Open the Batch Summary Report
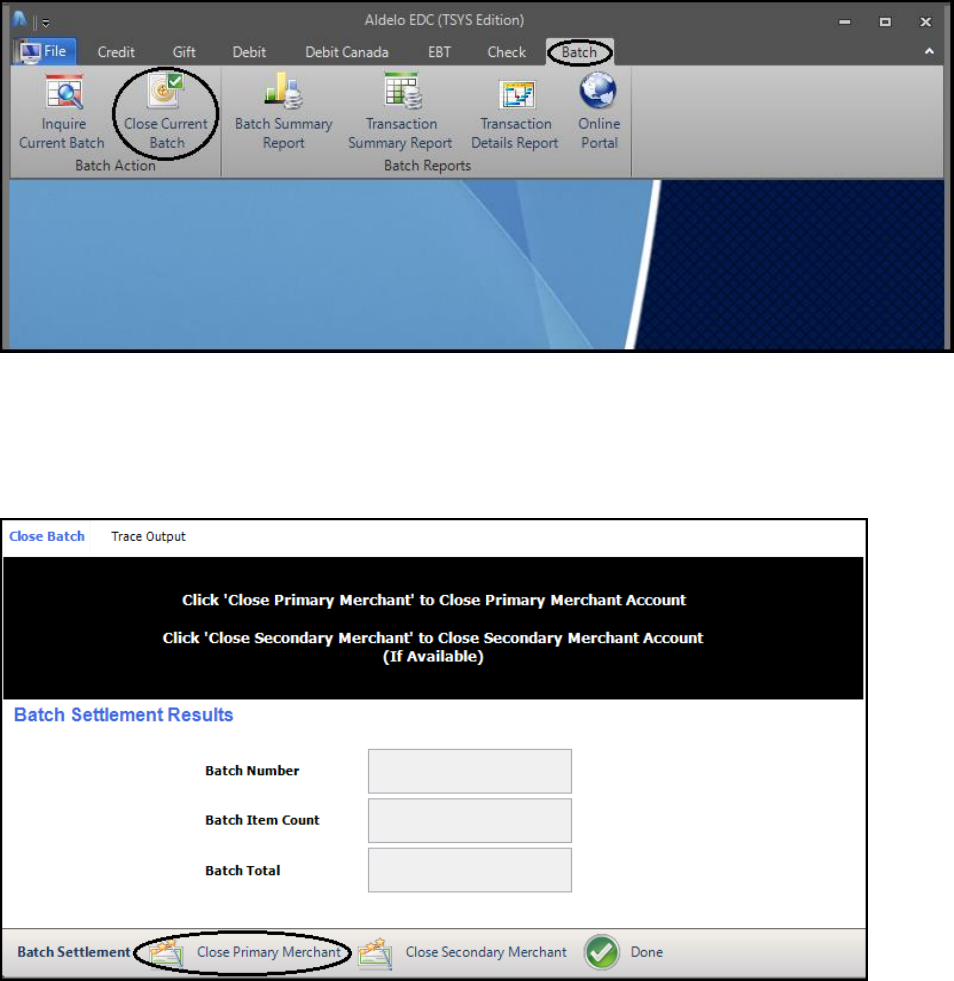Viewport: 954px width, 981px height. pos(283,112)
